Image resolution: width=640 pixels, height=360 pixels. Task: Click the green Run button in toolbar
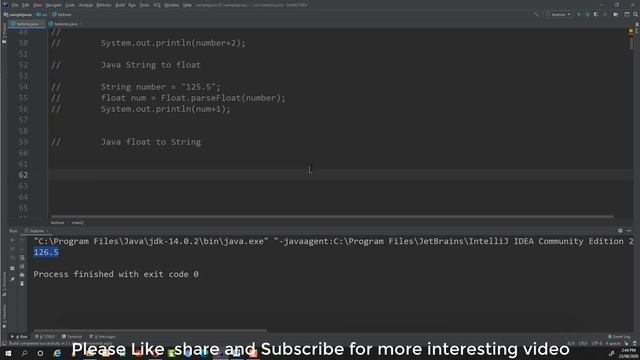578,14
